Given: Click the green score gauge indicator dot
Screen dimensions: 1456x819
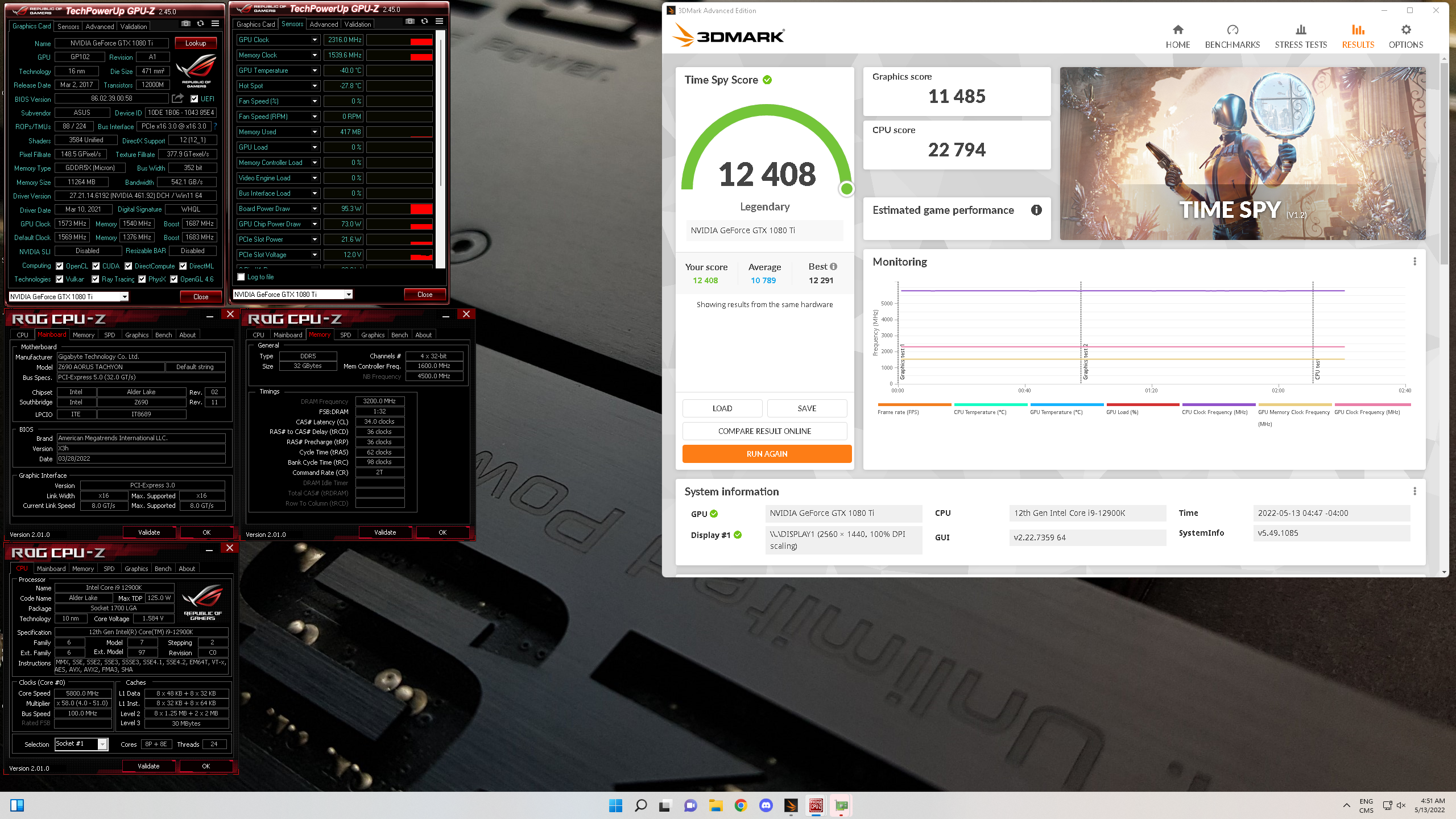Looking at the screenshot, I should 846,189.
